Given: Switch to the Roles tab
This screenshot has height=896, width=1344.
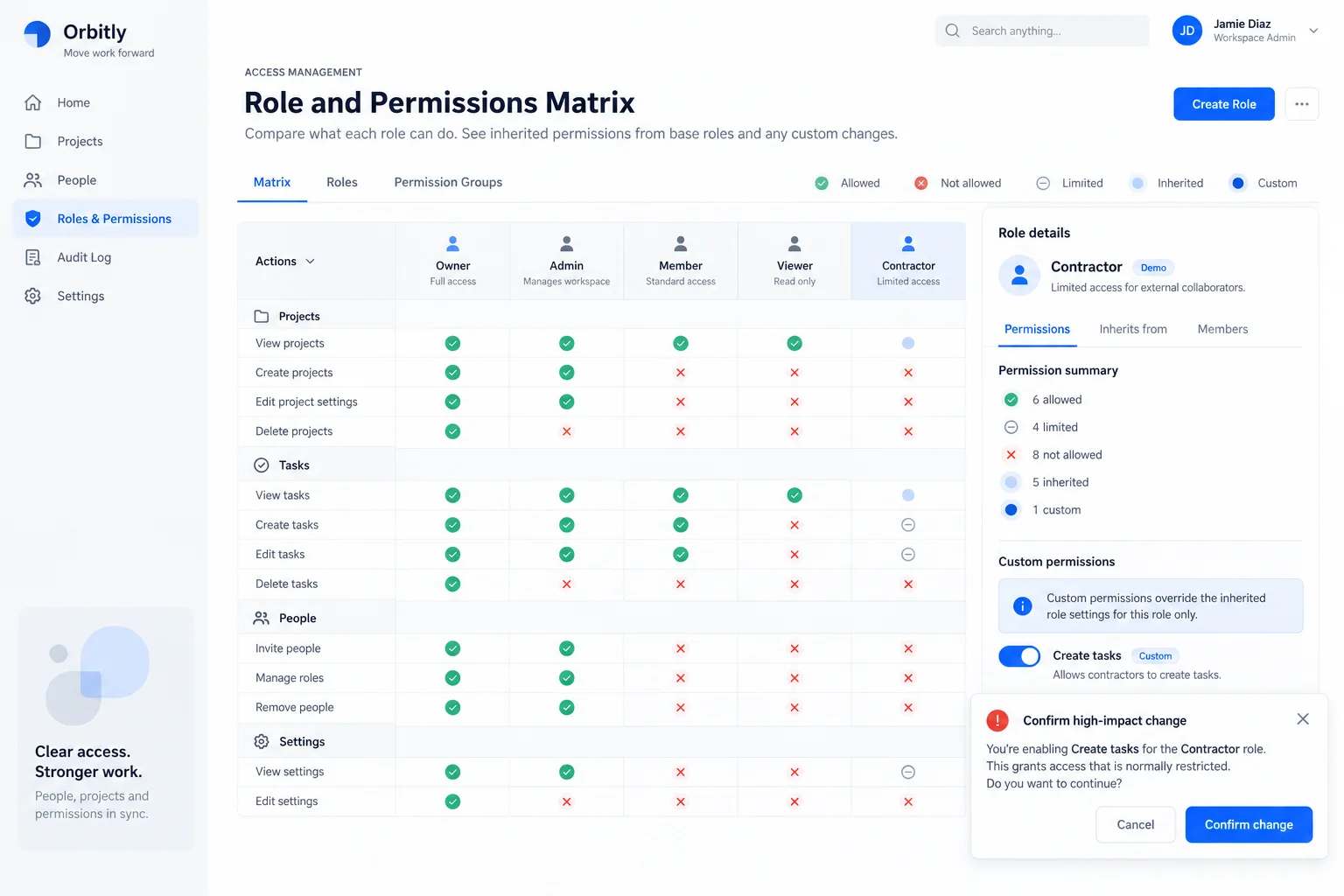Looking at the screenshot, I should pyautogui.click(x=342, y=182).
